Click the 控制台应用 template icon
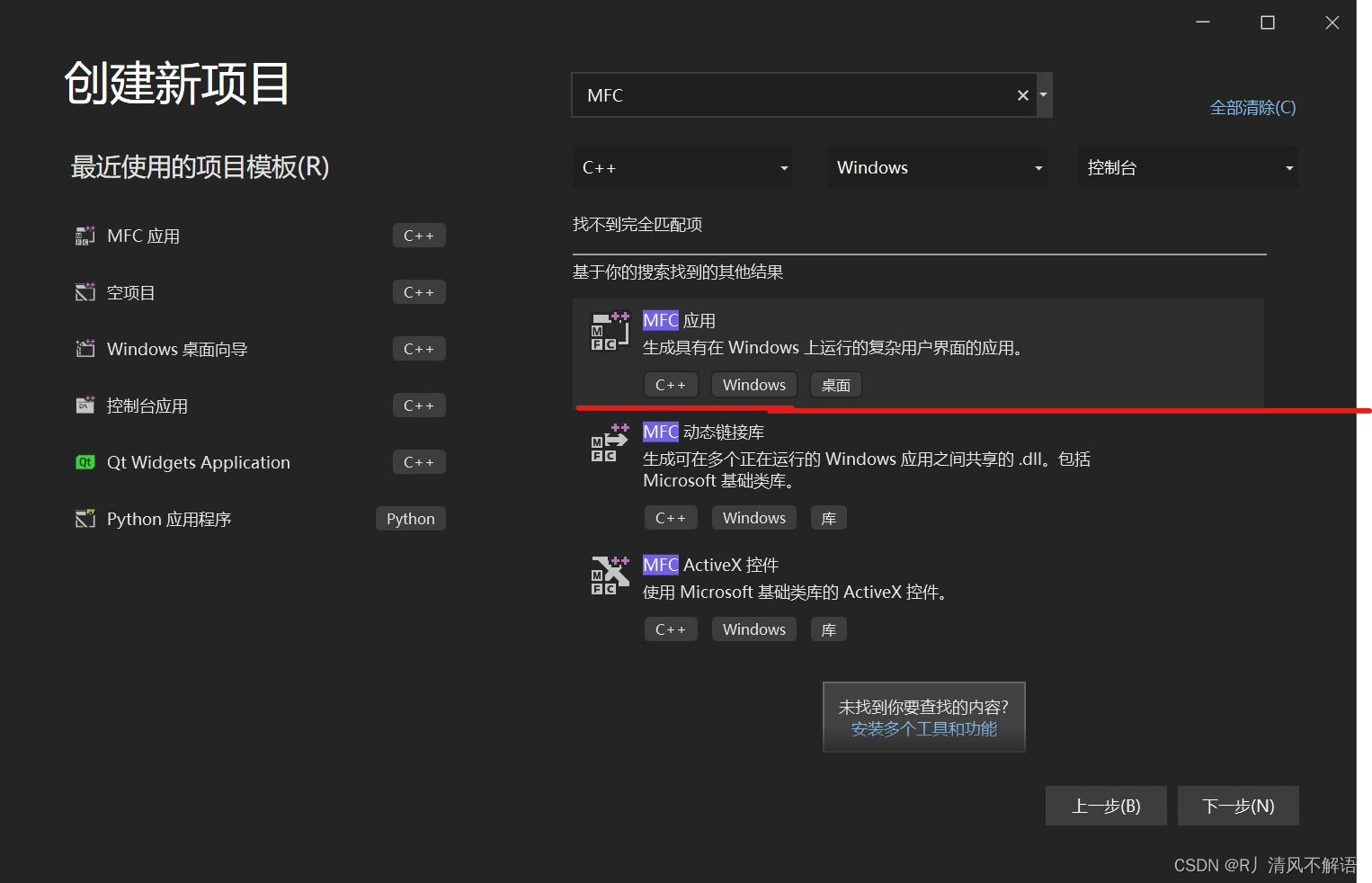The image size is (1372, 883). (x=85, y=405)
